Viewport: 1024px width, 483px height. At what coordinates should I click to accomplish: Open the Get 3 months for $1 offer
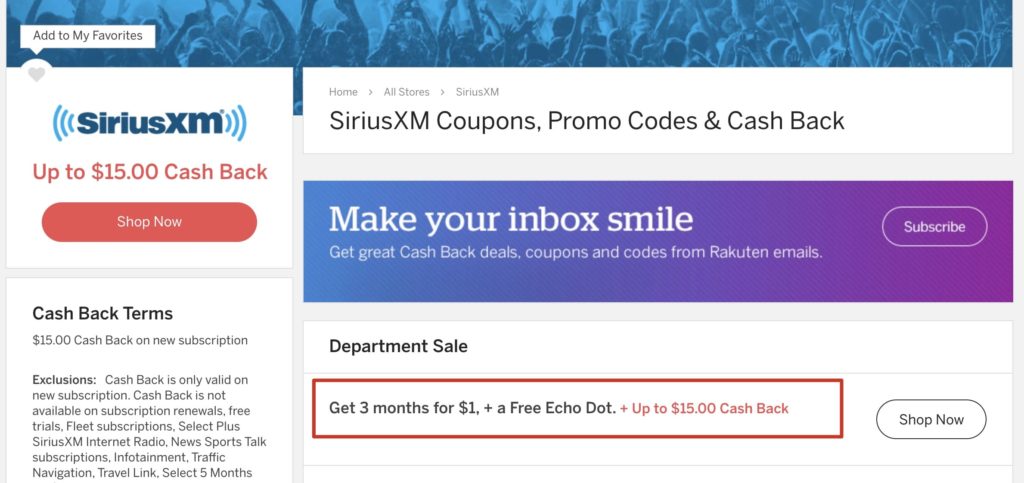(x=472, y=408)
